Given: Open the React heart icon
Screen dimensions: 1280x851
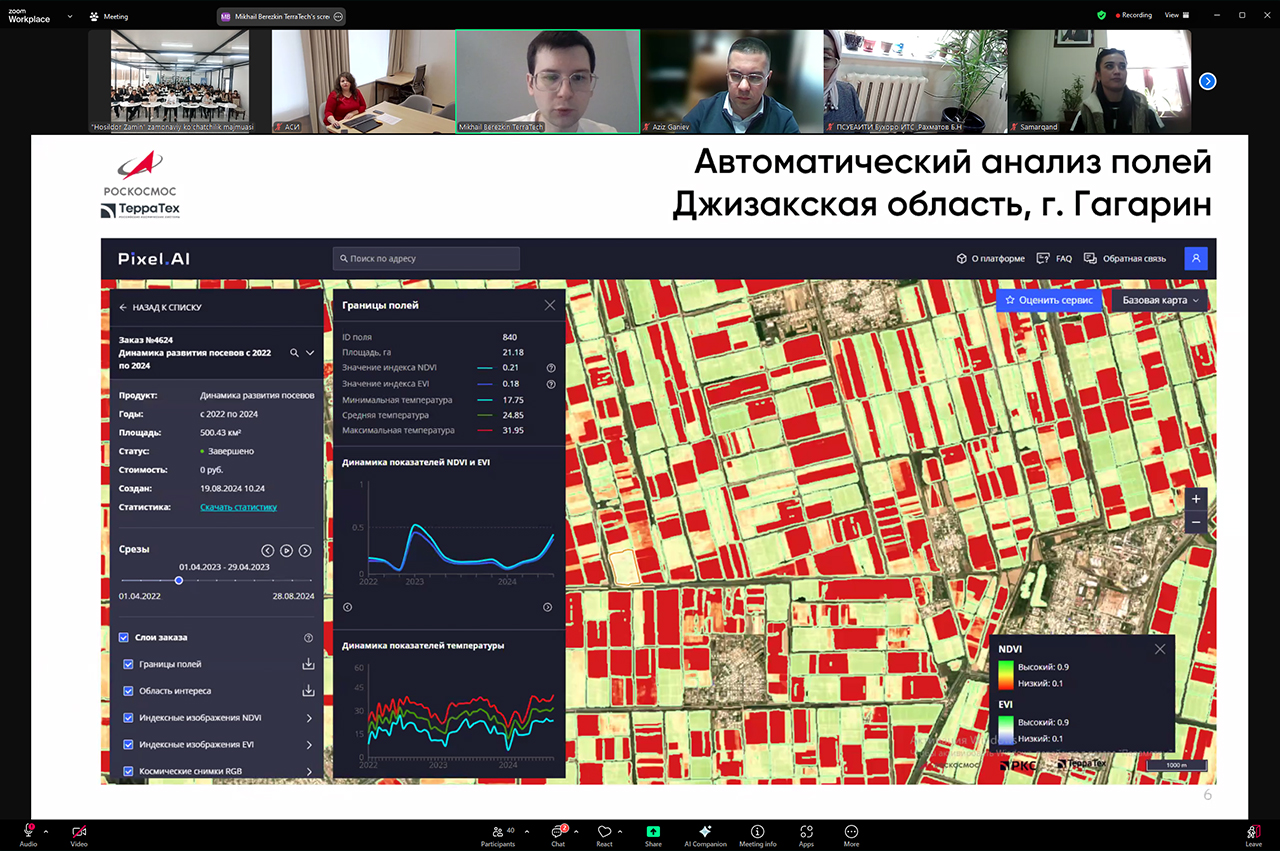Looking at the screenshot, I should coord(604,831).
